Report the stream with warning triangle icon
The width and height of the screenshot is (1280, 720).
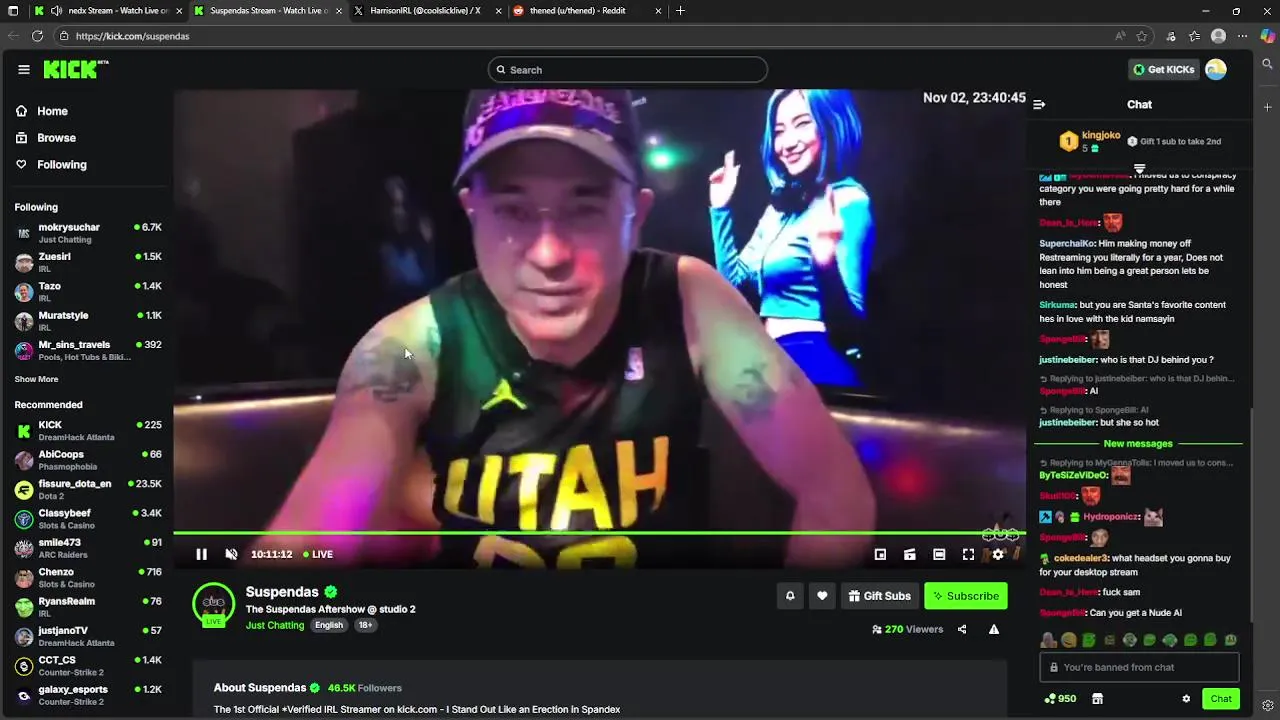click(x=994, y=629)
